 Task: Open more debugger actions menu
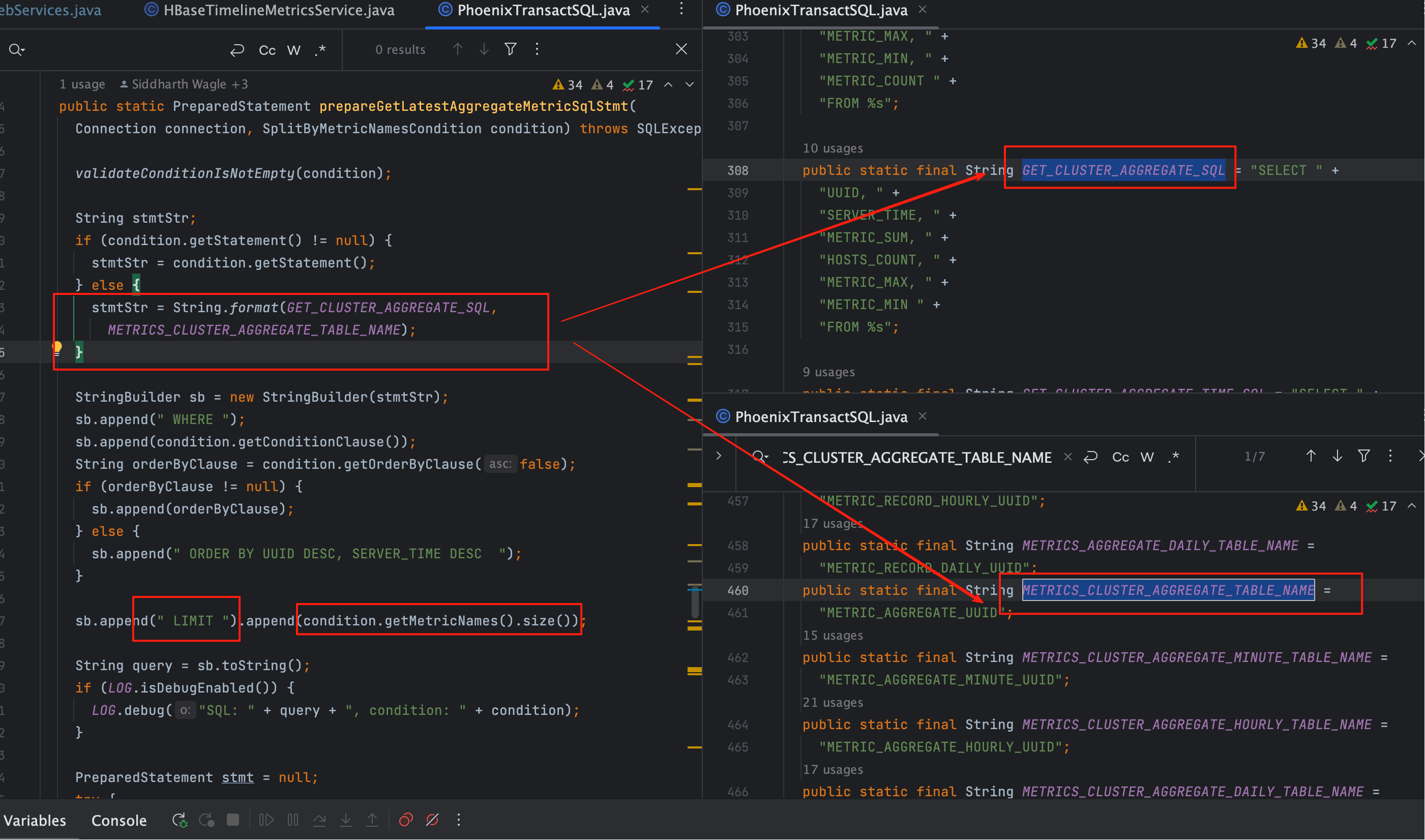pyautogui.click(x=459, y=820)
